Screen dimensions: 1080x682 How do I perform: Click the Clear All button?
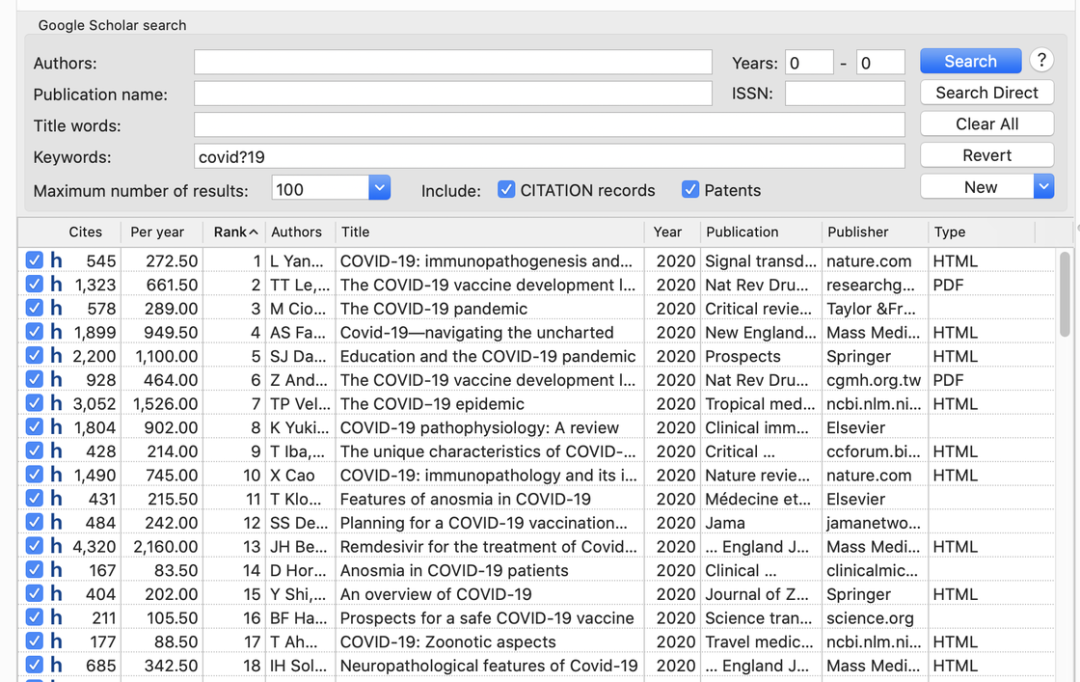coord(986,124)
